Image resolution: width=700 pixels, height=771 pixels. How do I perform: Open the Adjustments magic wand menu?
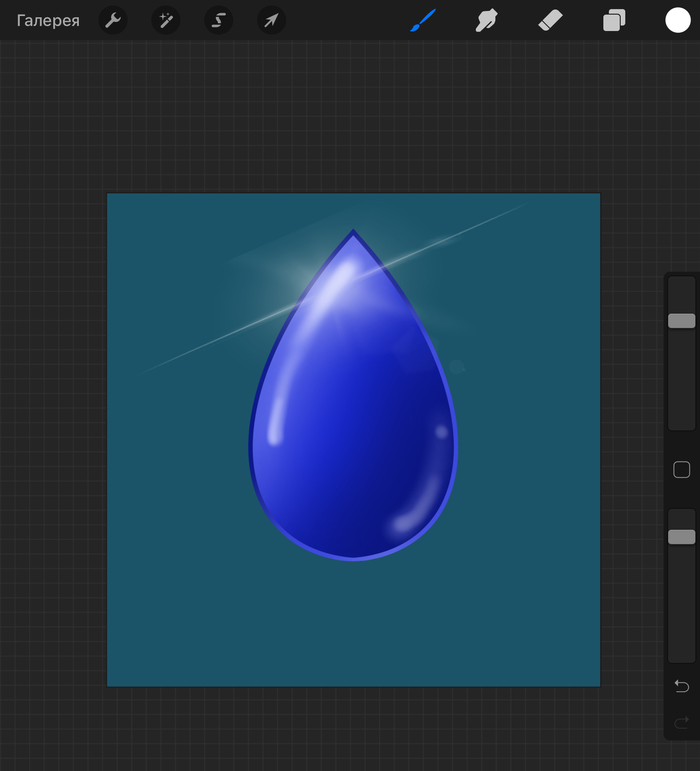point(166,20)
